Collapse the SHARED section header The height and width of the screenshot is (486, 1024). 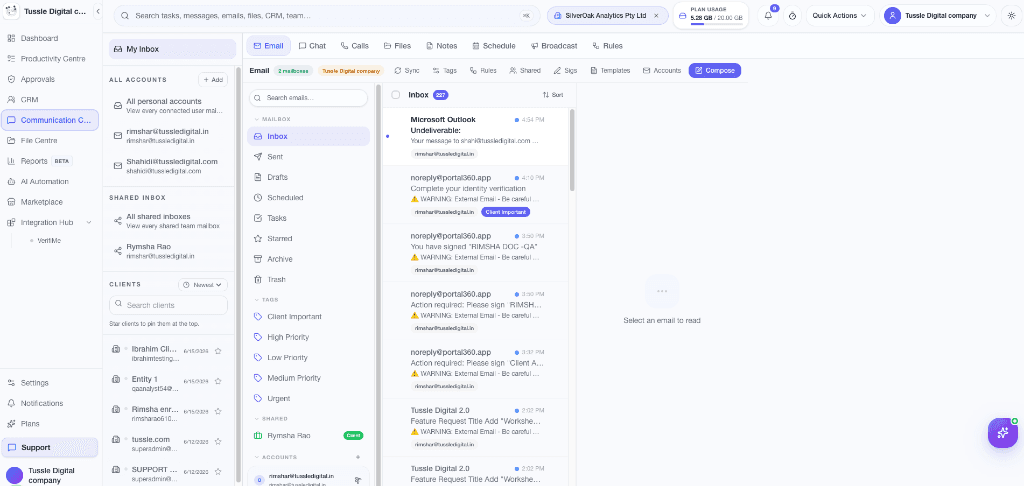pyautogui.click(x=270, y=418)
